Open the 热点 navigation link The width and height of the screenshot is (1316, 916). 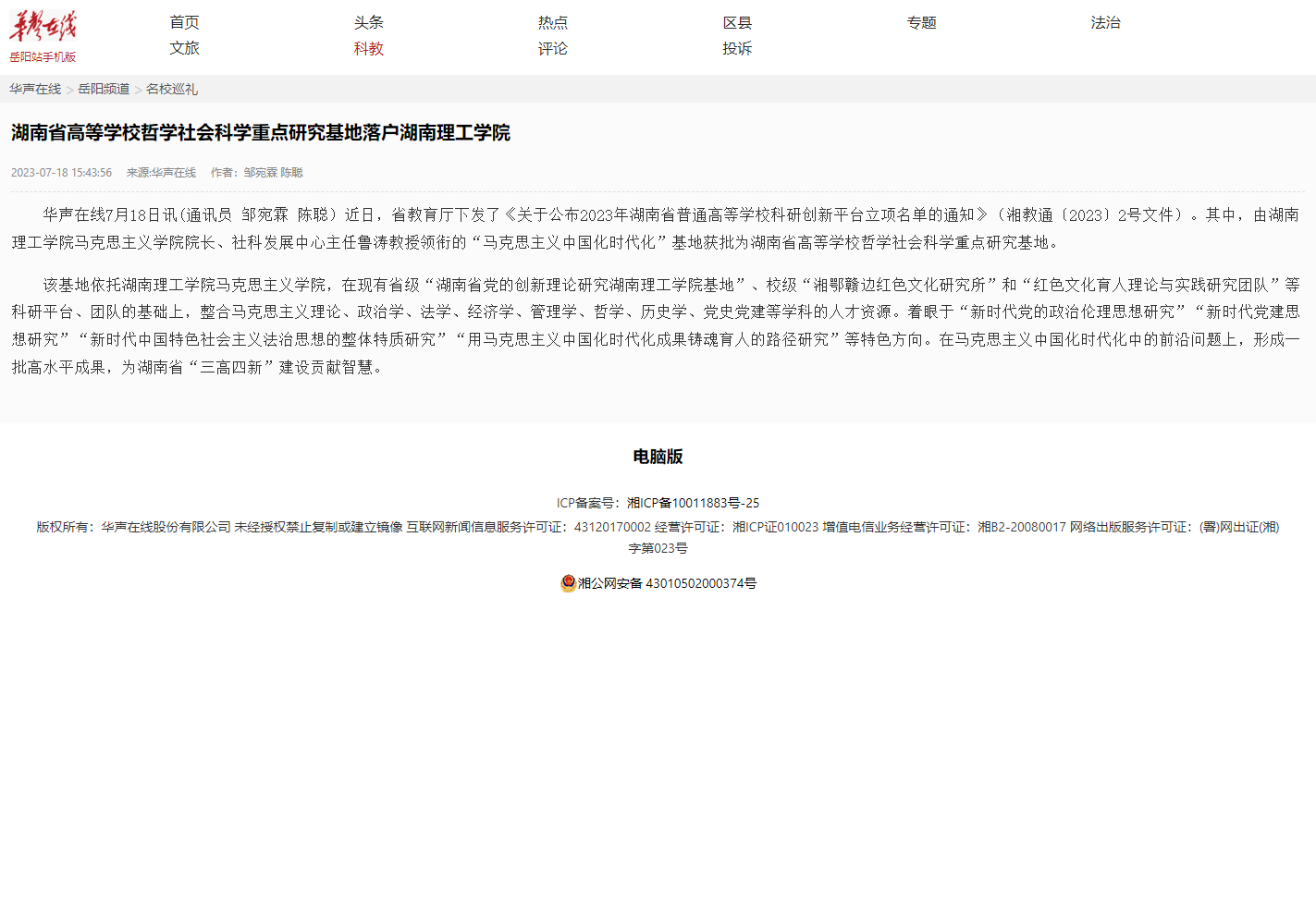pos(552,22)
